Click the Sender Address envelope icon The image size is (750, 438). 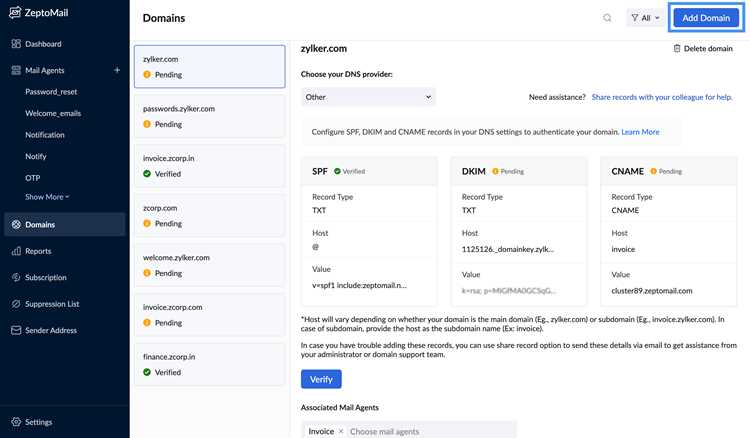(16, 330)
